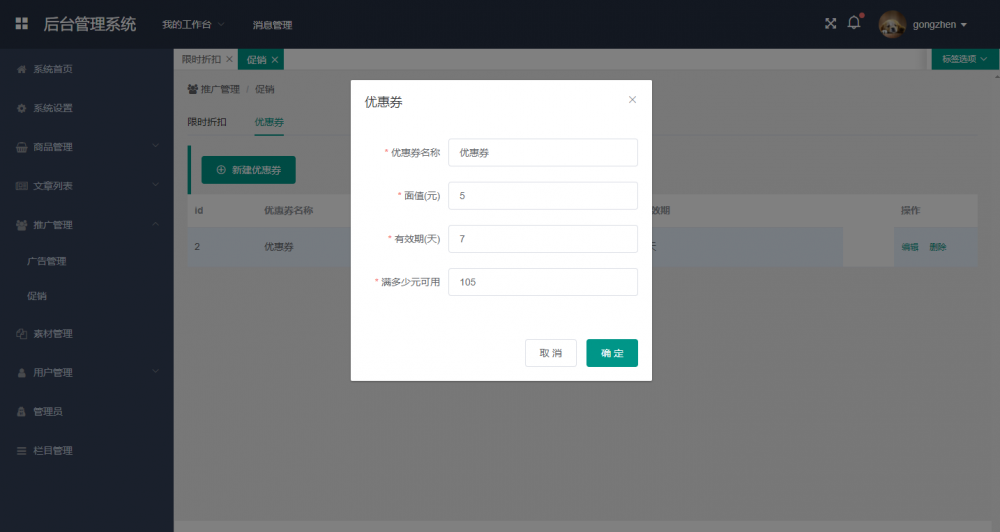Image resolution: width=1000 pixels, height=532 pixels.
Task: Click the grid logo icon beside 后台管理系统
Action: tap(22, 24)
